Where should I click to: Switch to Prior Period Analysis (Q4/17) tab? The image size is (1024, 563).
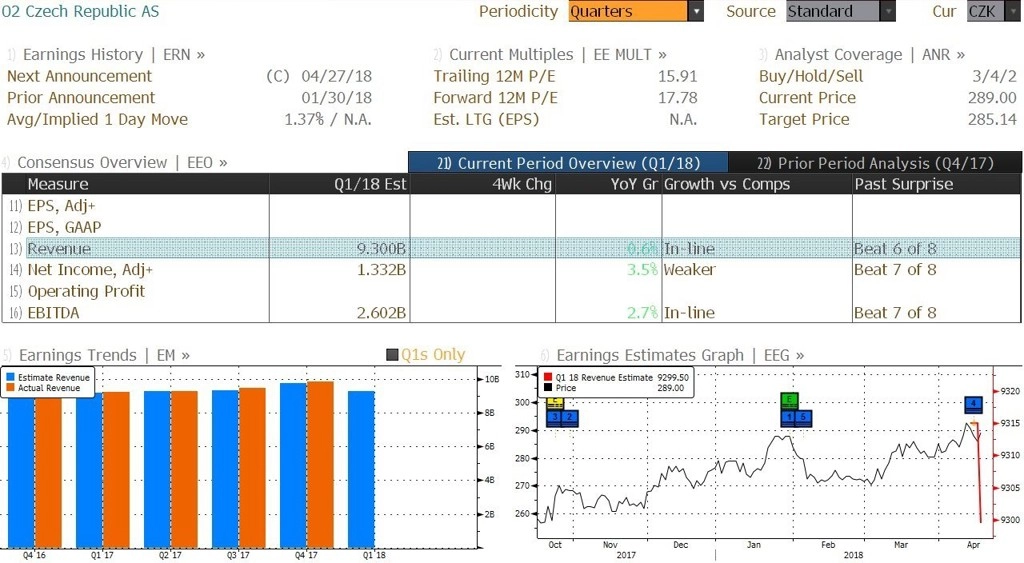tap(875, 163)
